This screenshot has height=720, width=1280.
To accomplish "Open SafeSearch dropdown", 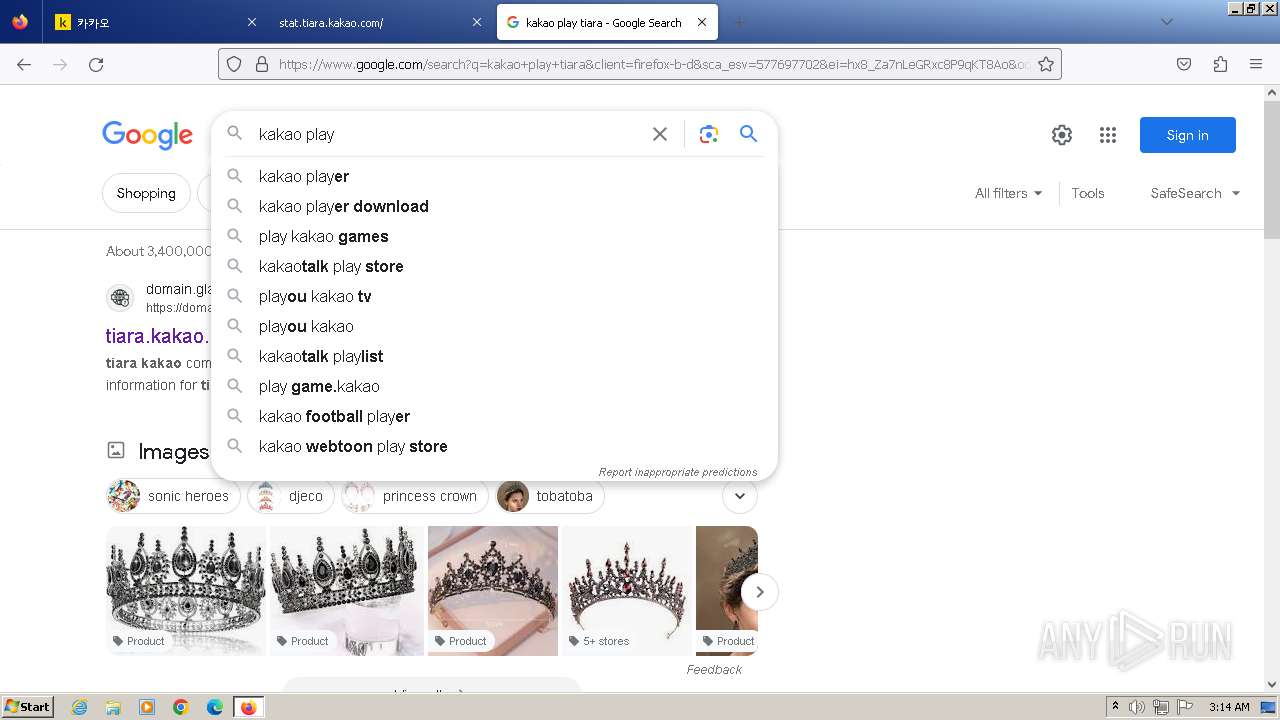I will (1195, 193).
